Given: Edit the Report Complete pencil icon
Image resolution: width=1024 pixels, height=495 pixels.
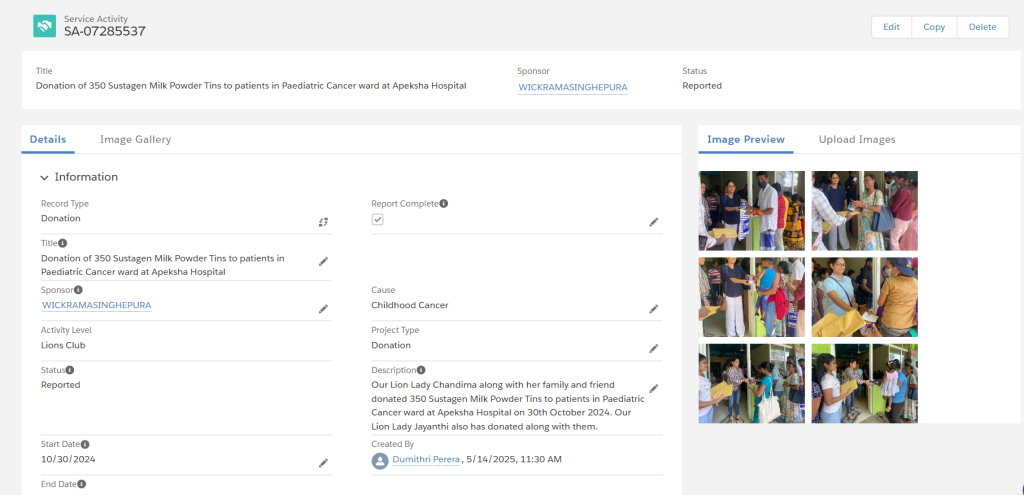Looking at the screenshot, I should pos(654,222).
